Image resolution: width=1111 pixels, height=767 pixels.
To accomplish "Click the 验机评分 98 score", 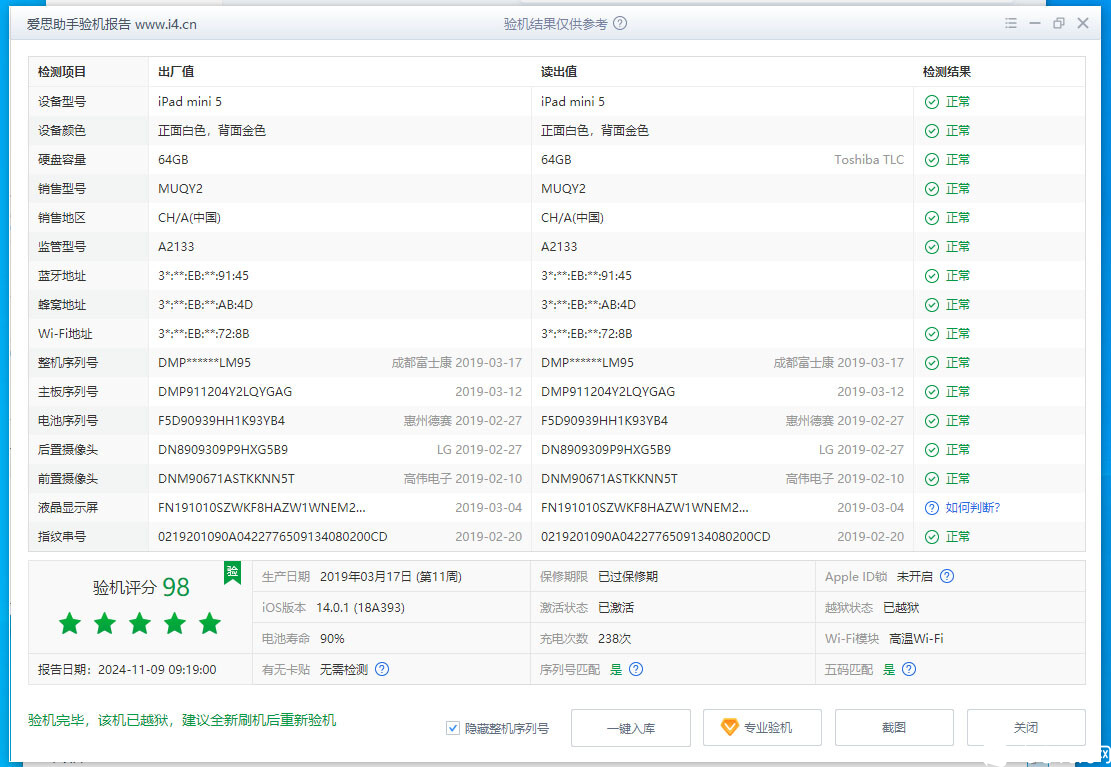I will (141, 588).
